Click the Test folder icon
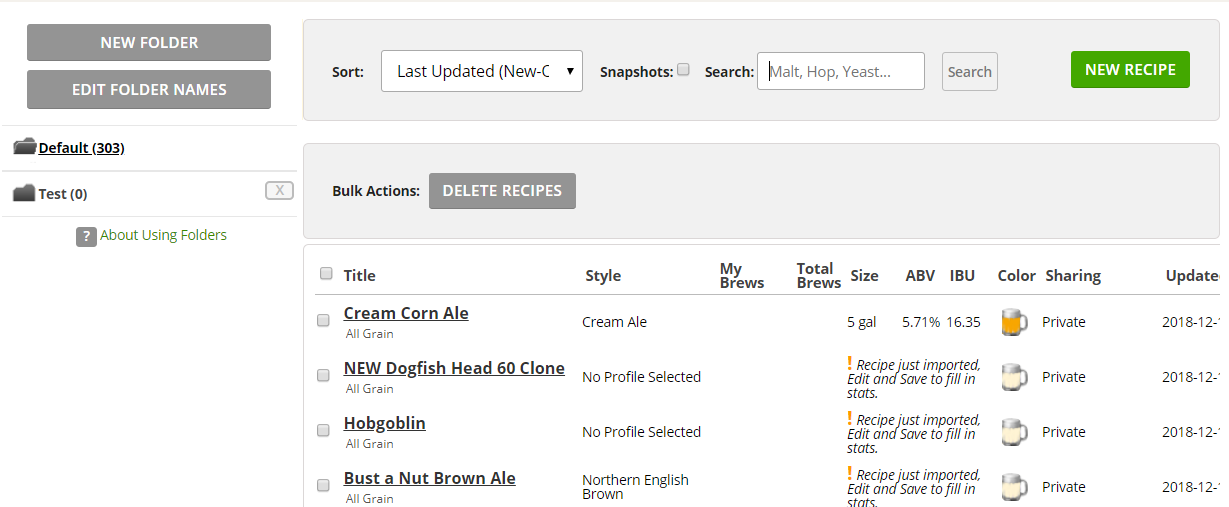This screenshot has height=507, width=1229. [x=24, y=193]
